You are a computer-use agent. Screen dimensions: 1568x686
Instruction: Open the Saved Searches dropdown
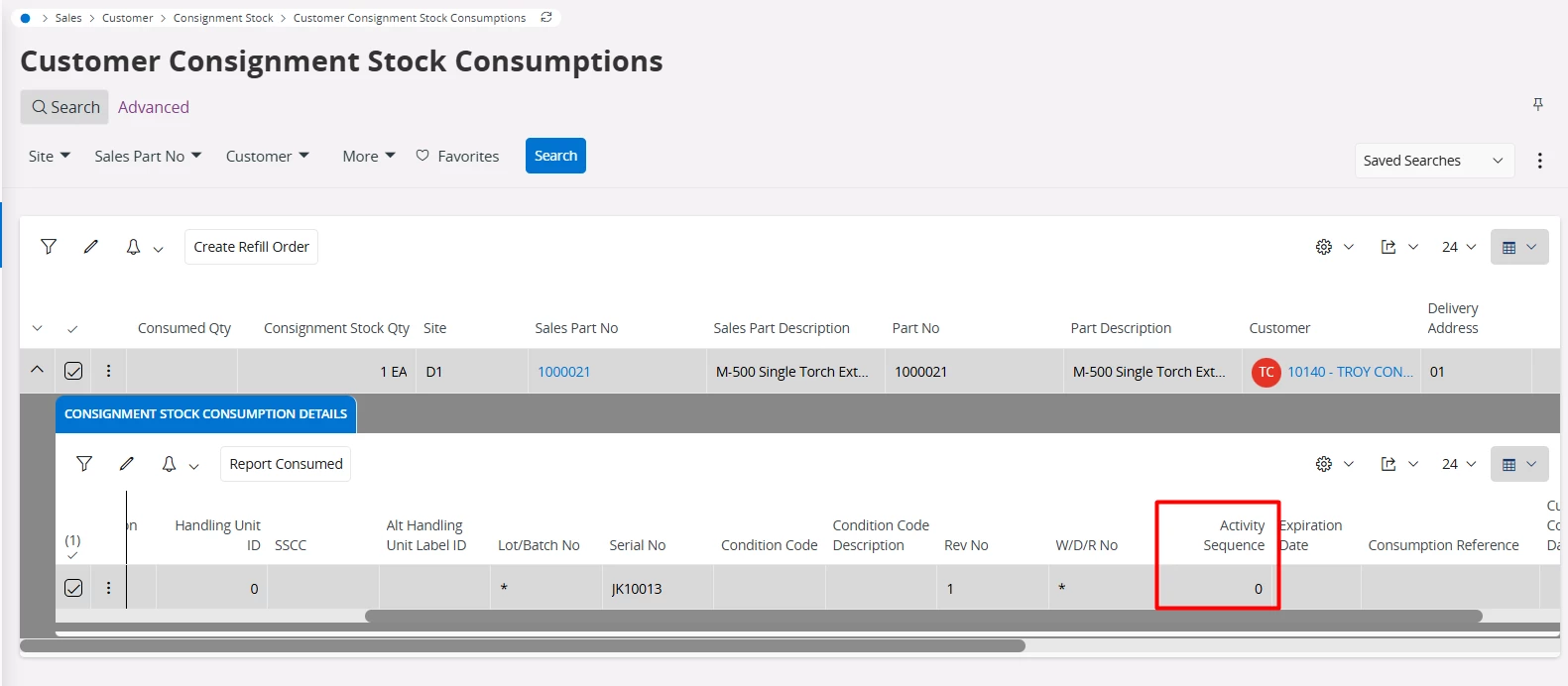(x=1433, y=161)
